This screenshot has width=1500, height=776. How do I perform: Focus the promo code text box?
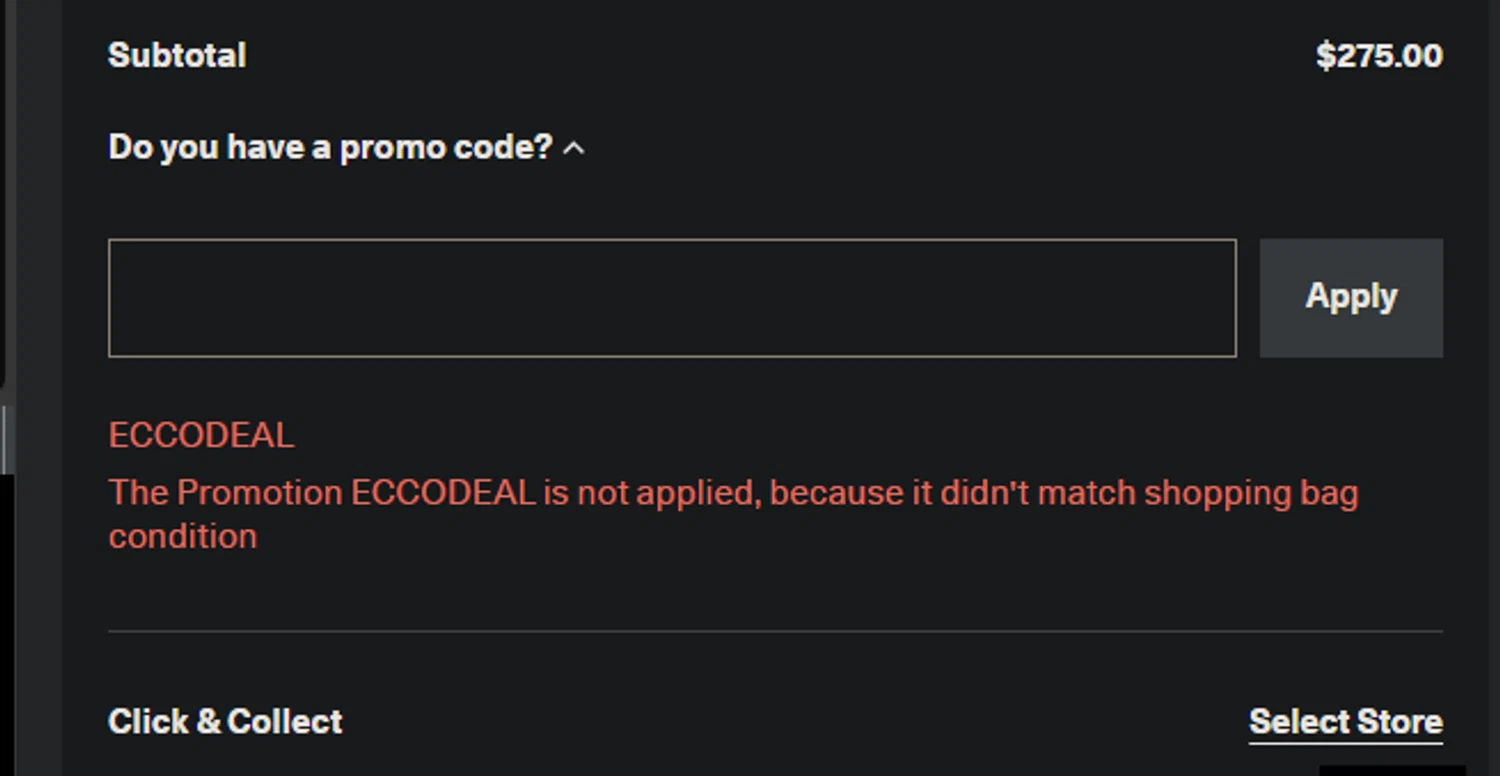click(x=671, y=298)
